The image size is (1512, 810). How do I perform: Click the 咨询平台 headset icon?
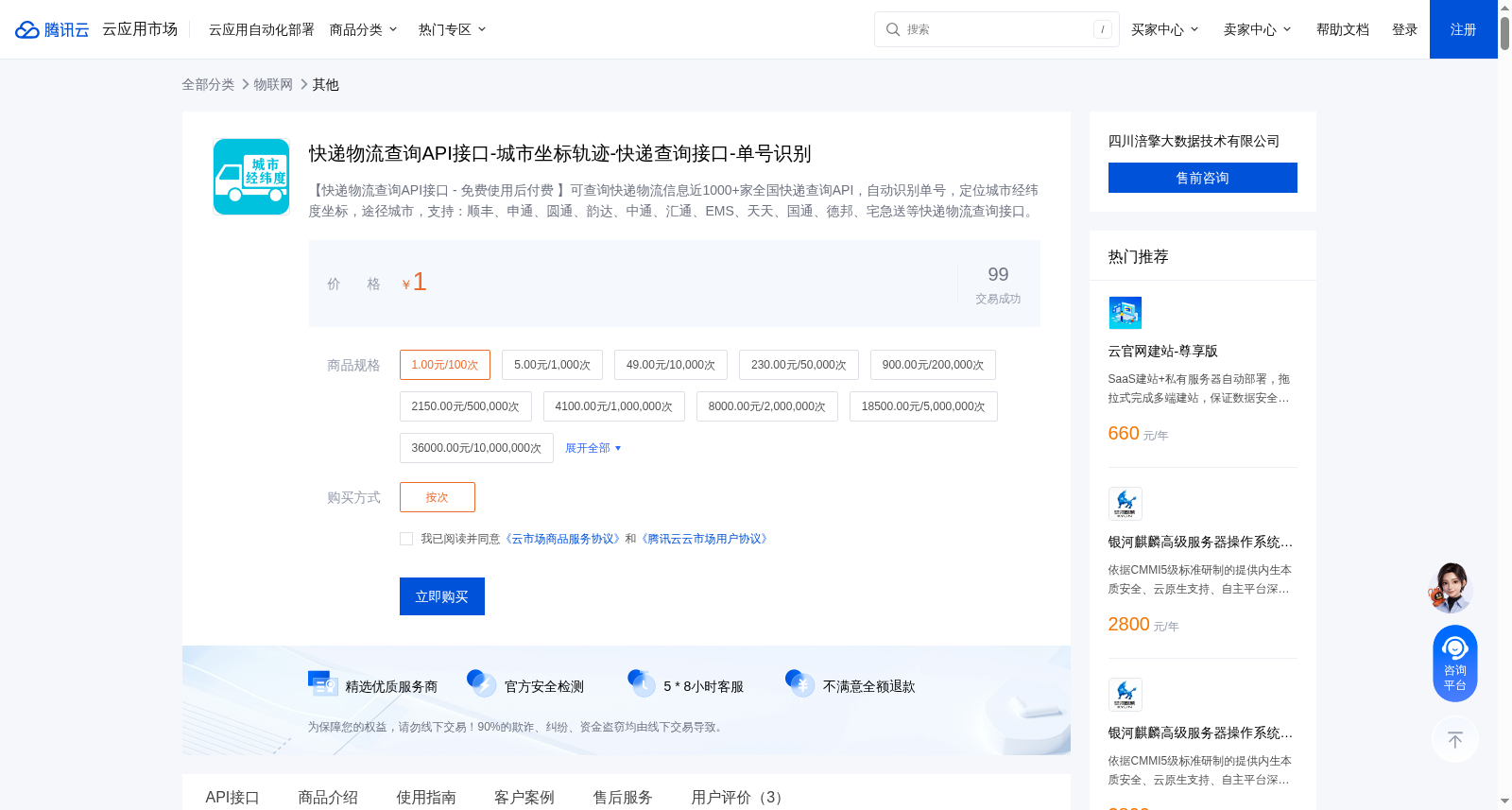1455,663
